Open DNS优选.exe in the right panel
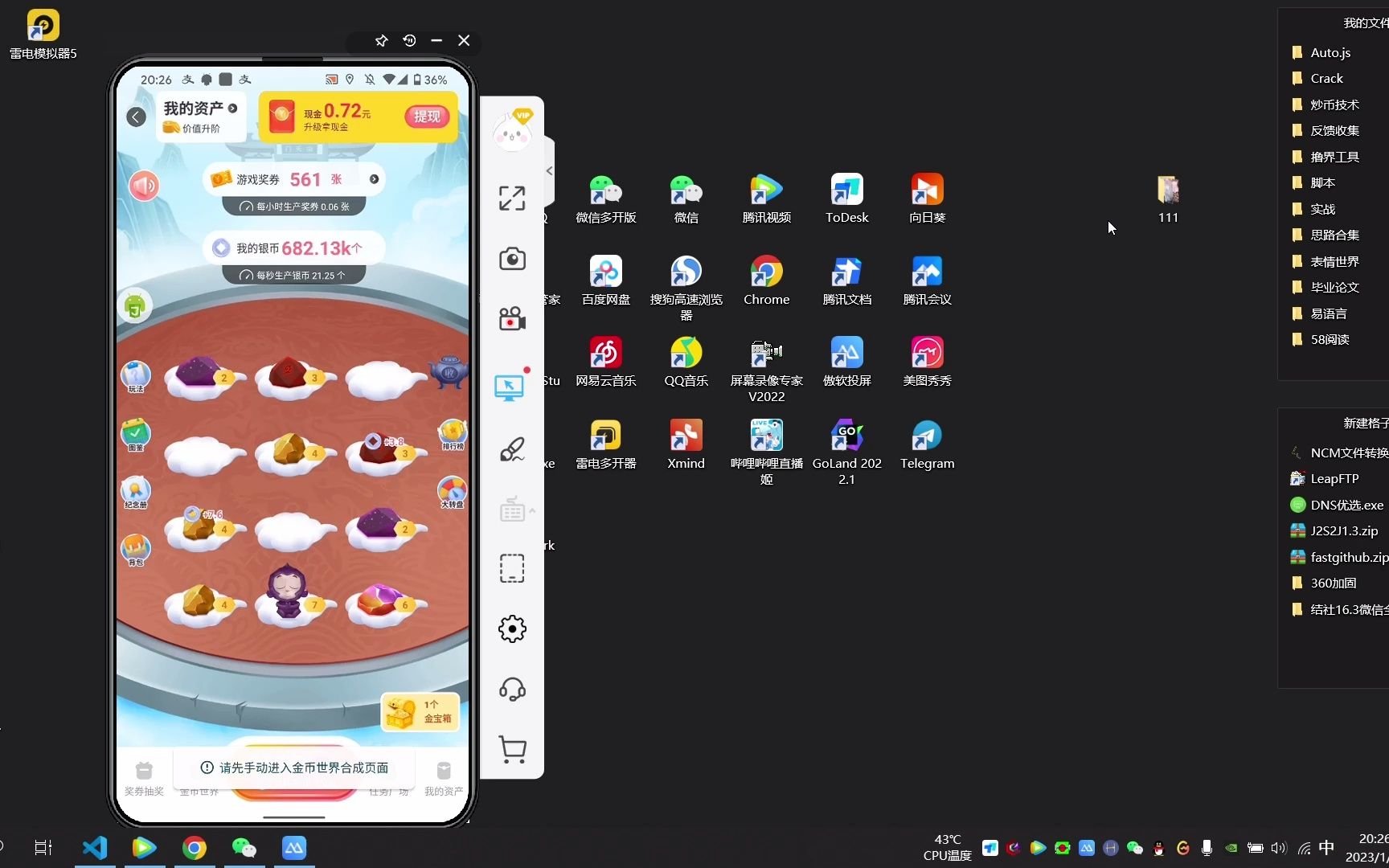Screen dimensions: 1389x868 click(1337, 505)
